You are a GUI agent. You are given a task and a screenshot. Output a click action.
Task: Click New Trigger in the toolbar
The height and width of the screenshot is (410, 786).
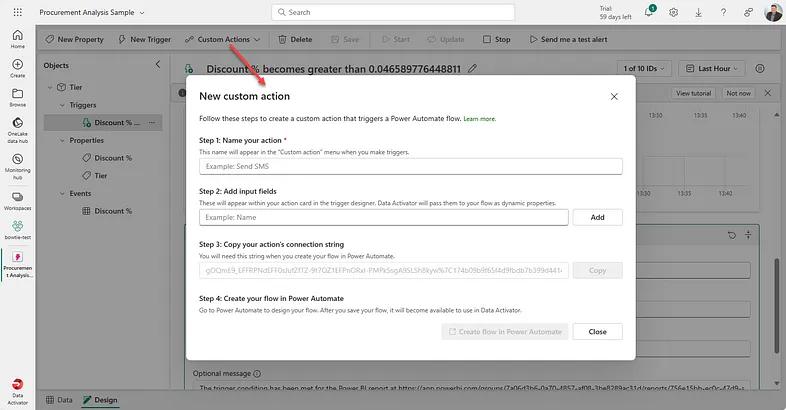point(144,39)
